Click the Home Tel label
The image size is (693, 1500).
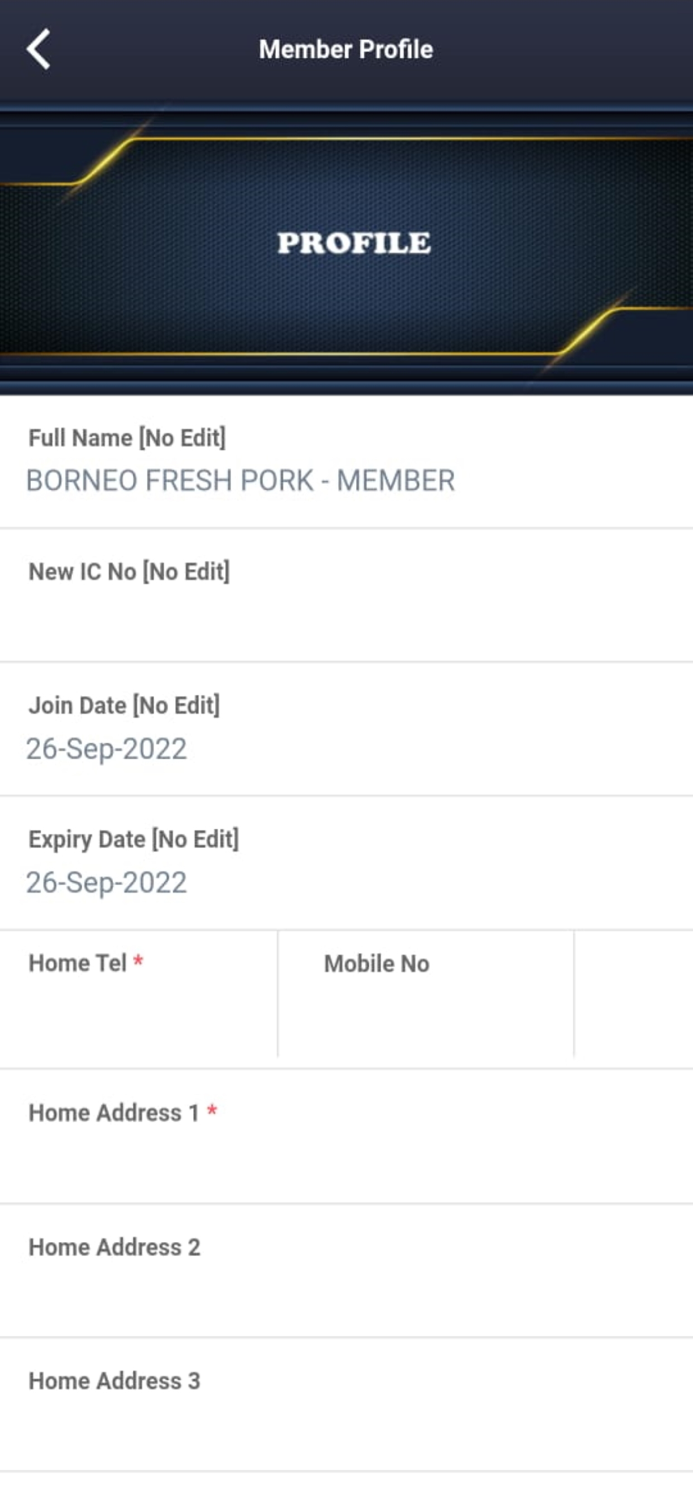point(77,963)
